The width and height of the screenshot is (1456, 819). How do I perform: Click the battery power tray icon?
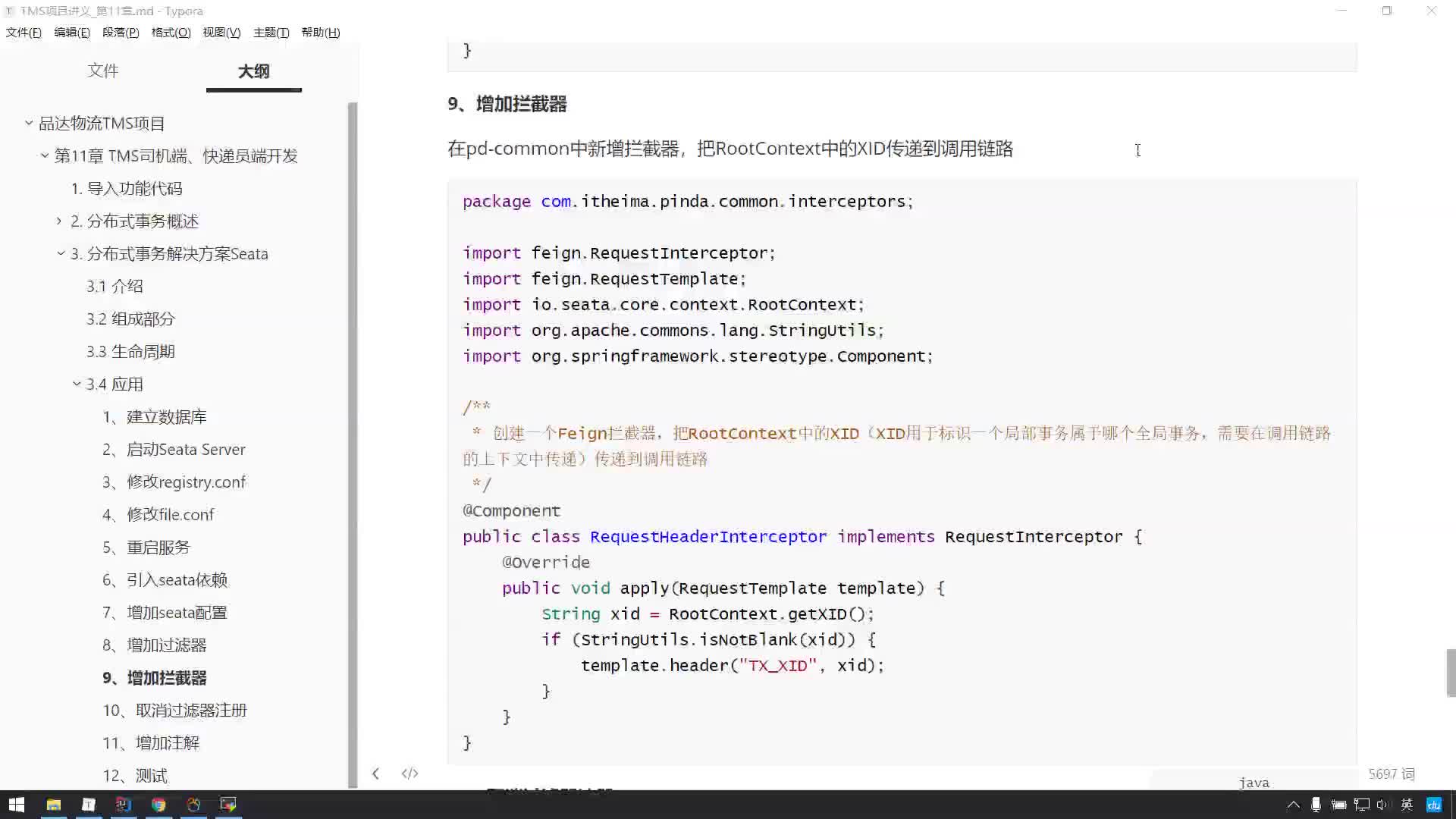pyautogui.click(x=1338, y=805)
